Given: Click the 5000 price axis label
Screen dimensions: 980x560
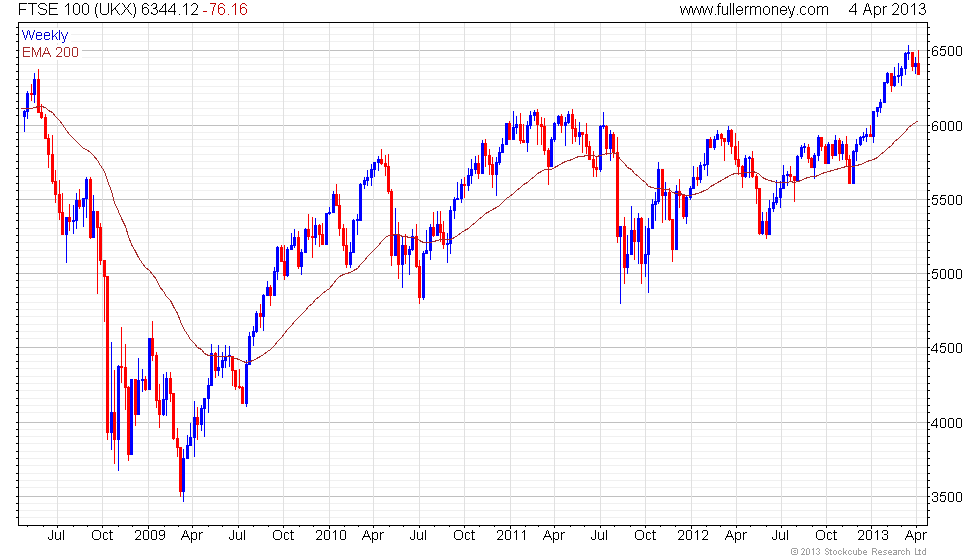Looking at the screenshot, I should point(946,274).
